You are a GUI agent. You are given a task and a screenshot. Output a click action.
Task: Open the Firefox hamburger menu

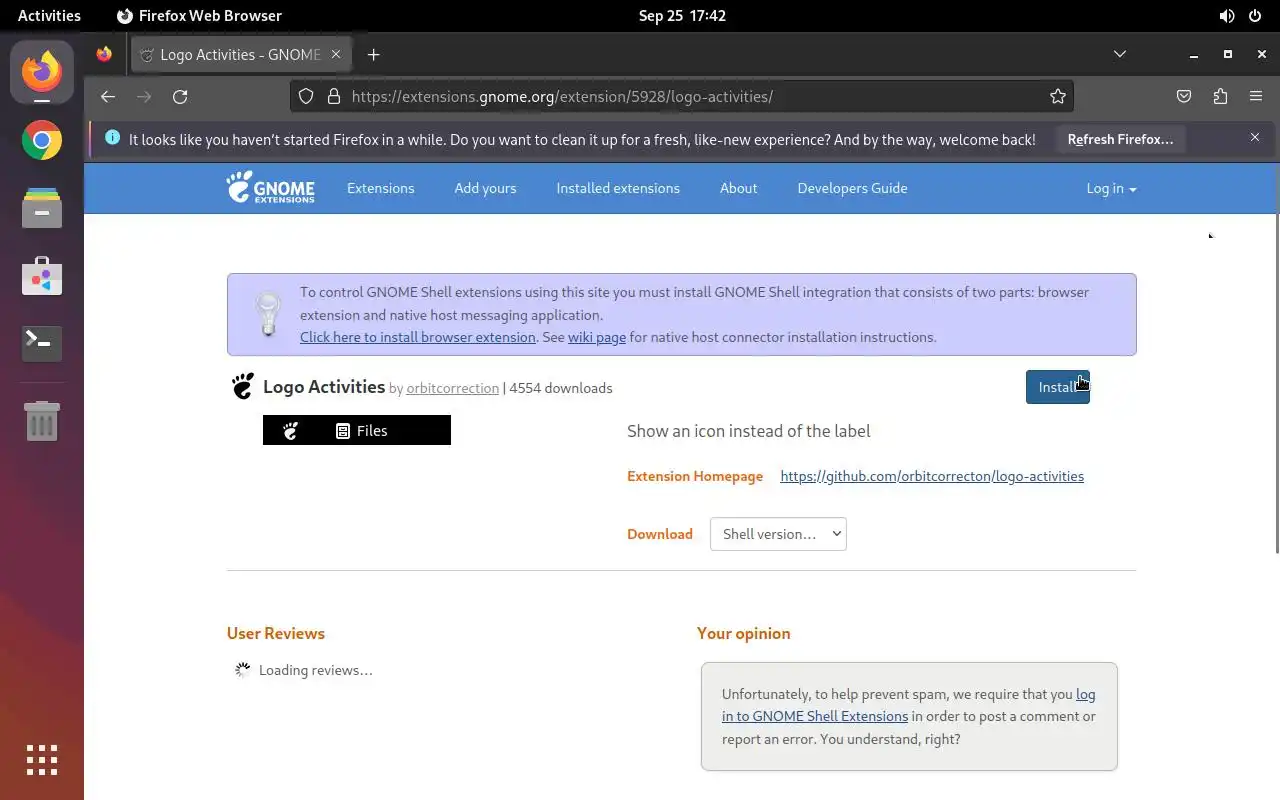1256,96
